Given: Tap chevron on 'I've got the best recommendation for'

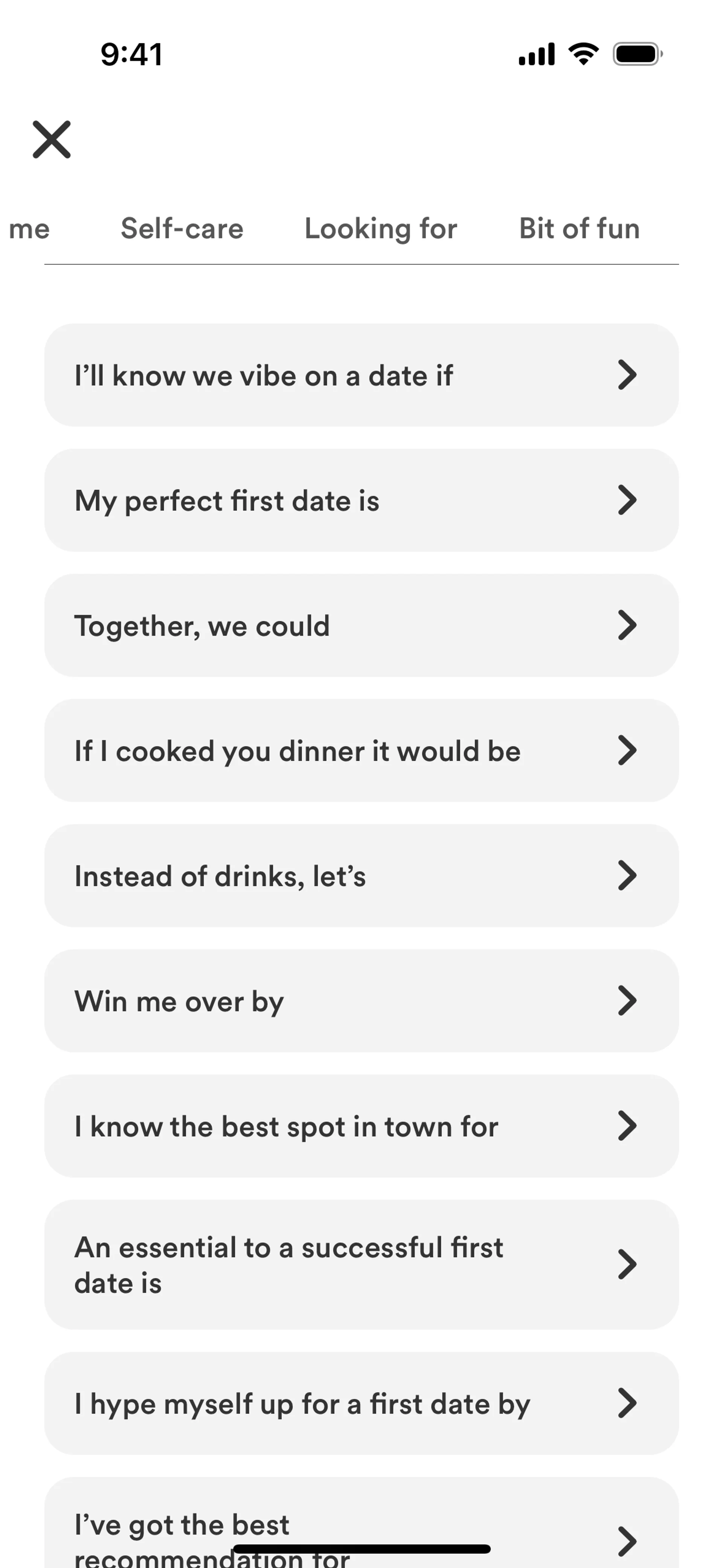Looking at the screenshot, I should point(627,1540).
